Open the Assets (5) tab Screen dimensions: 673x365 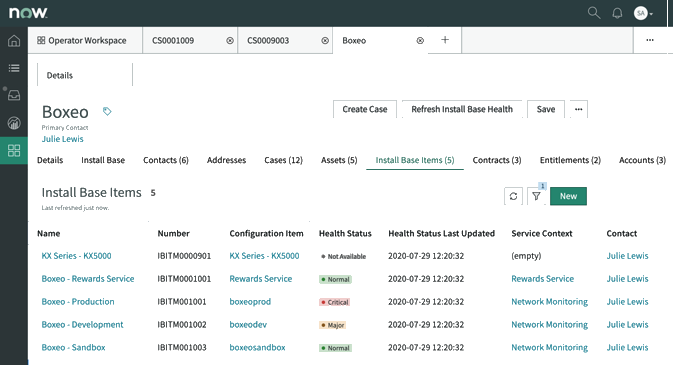point(339,160)
